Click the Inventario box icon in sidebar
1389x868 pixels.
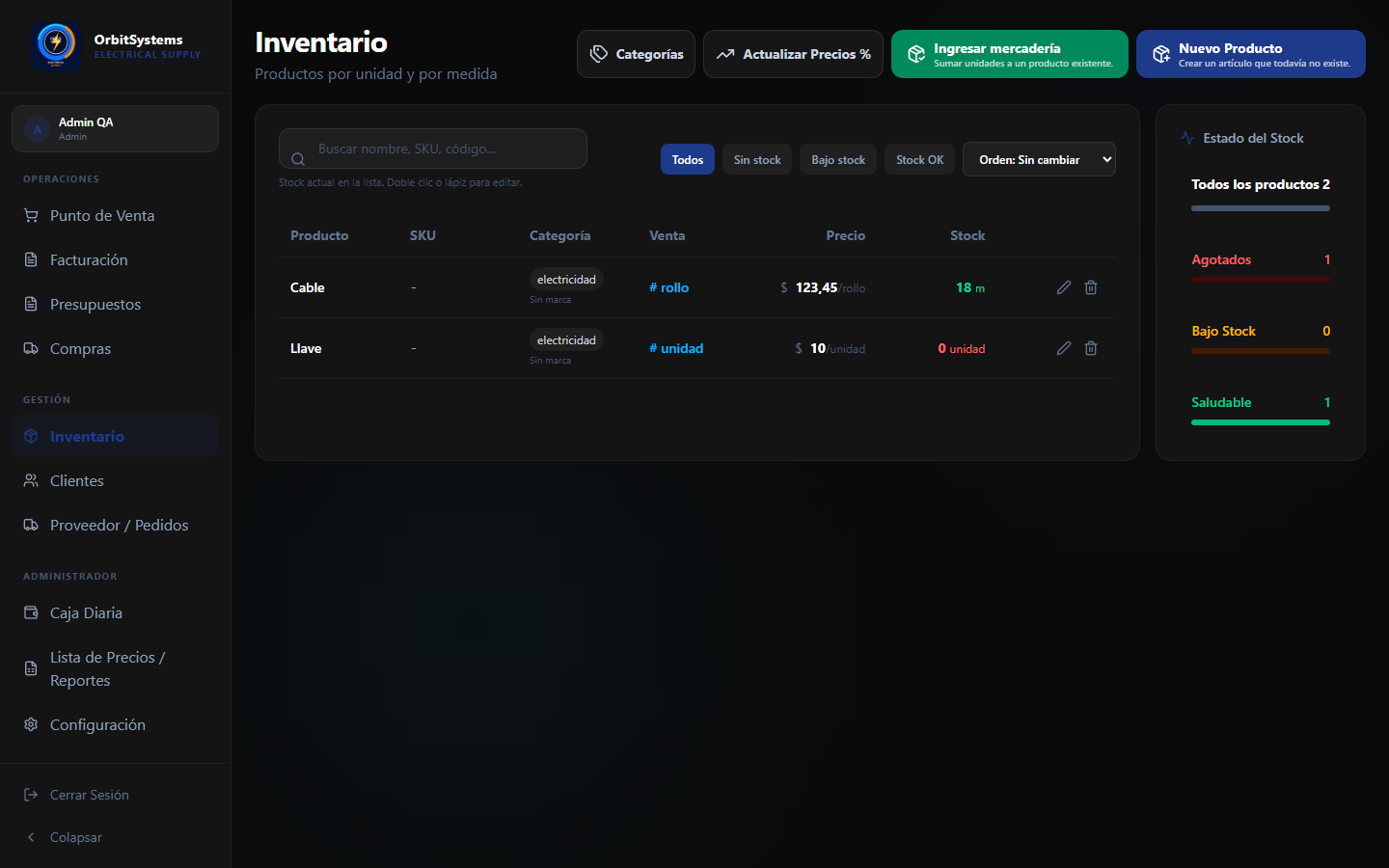coord(31,436)
